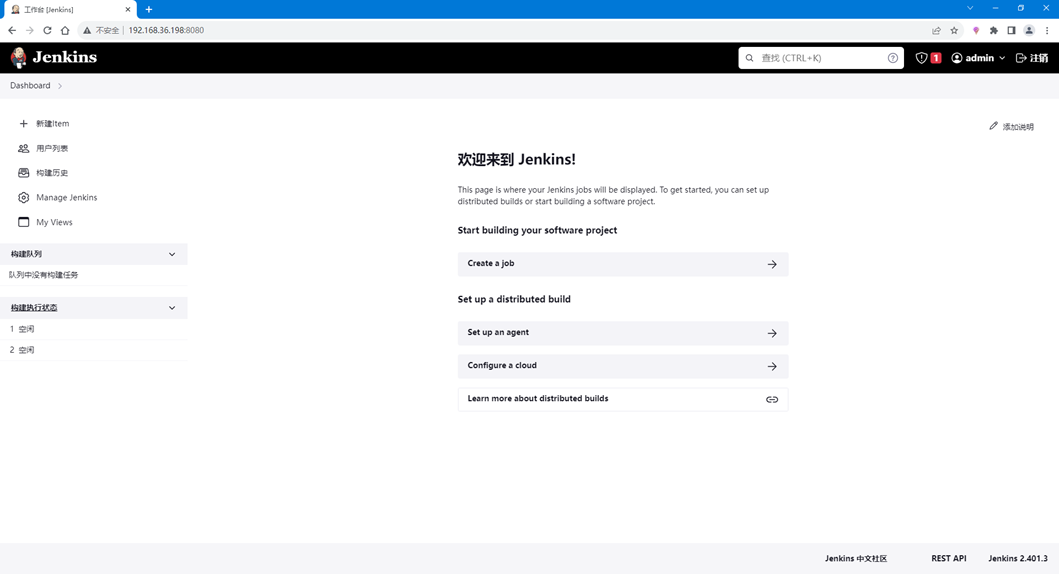Click the Jenkins butler logo icon
Viewport: 1059px width, 574px height.
tap(18, 57)
